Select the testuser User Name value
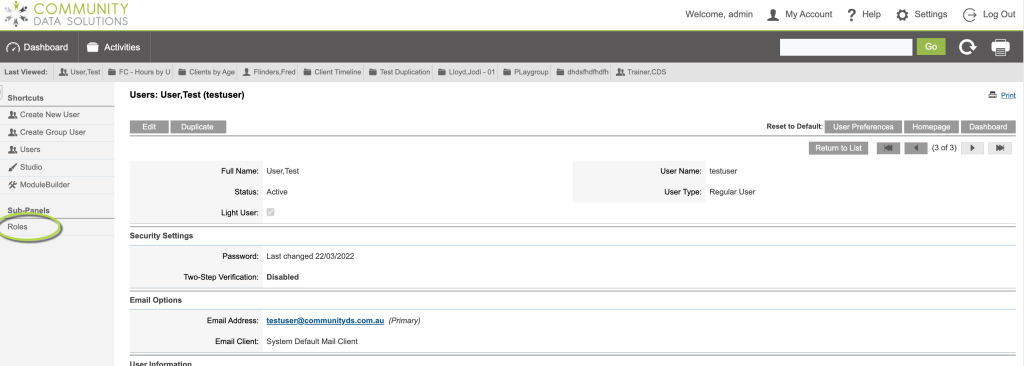Viewport: 1024px width, 366px height. click(x=723, y=171)
